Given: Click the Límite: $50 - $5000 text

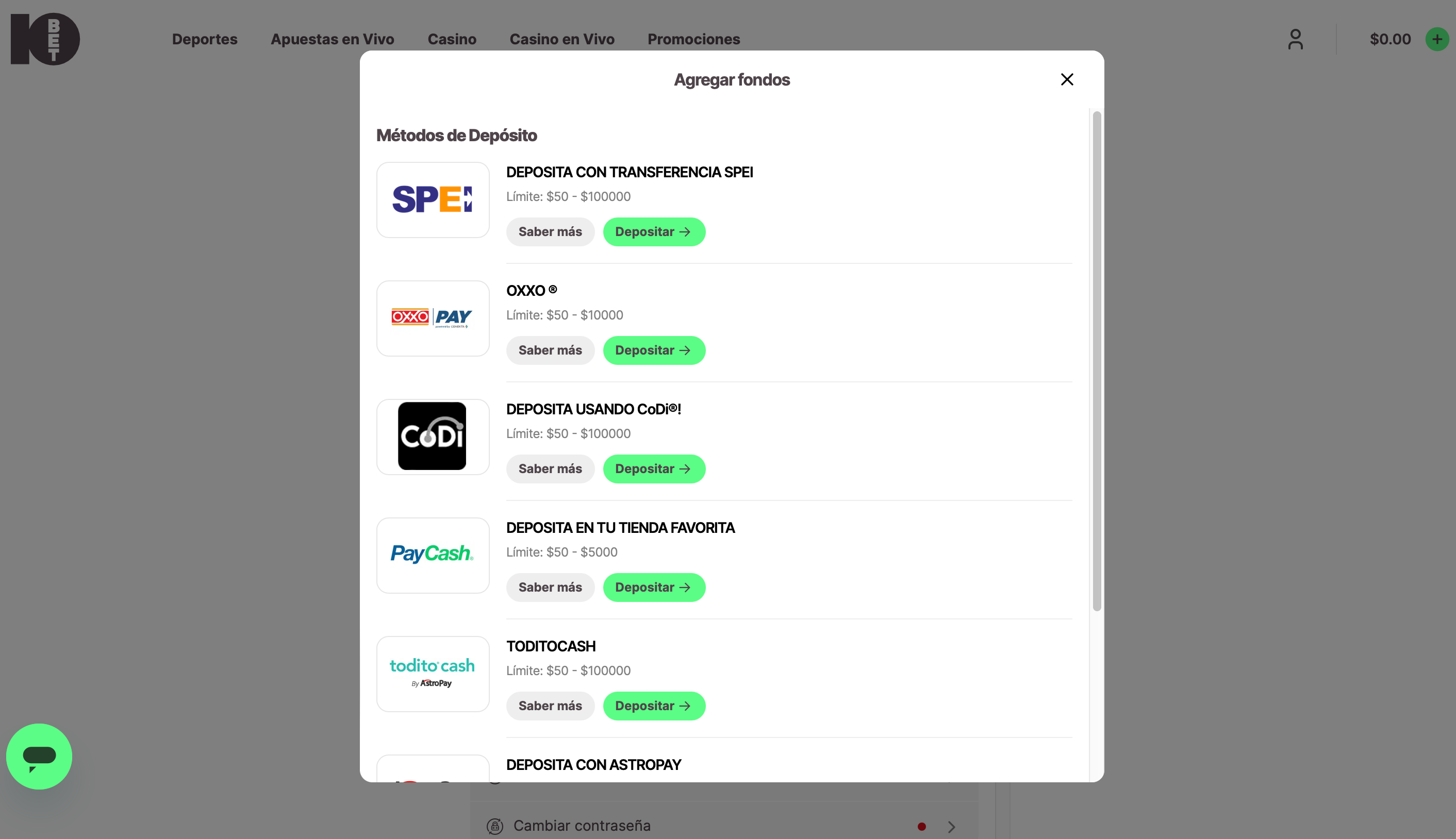Looking at the screenshot, I should [562, 552].
